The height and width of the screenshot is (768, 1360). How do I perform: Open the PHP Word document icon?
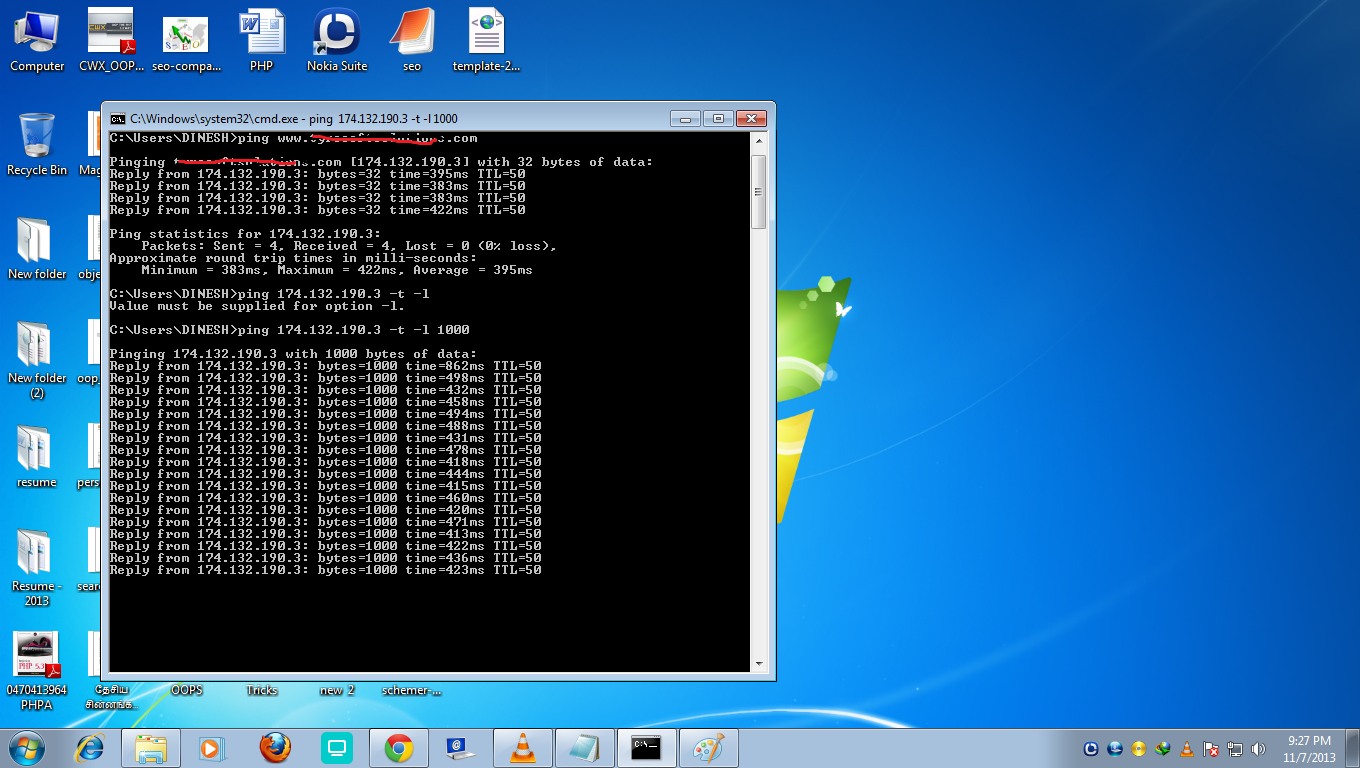[x=262, y=40]
